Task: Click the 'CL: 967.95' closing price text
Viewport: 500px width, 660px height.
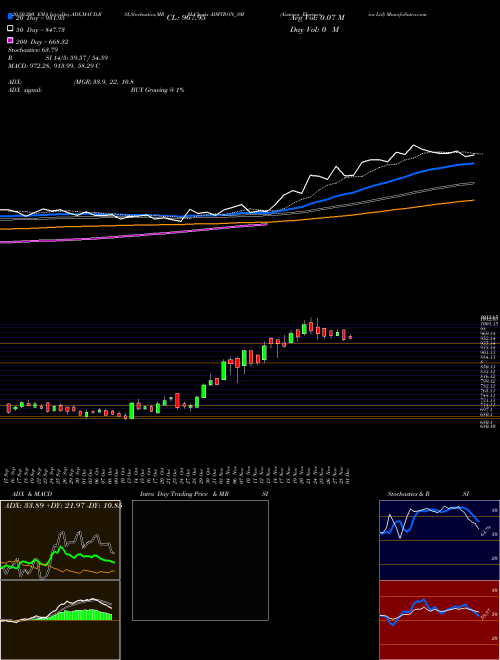Action: 186,18
